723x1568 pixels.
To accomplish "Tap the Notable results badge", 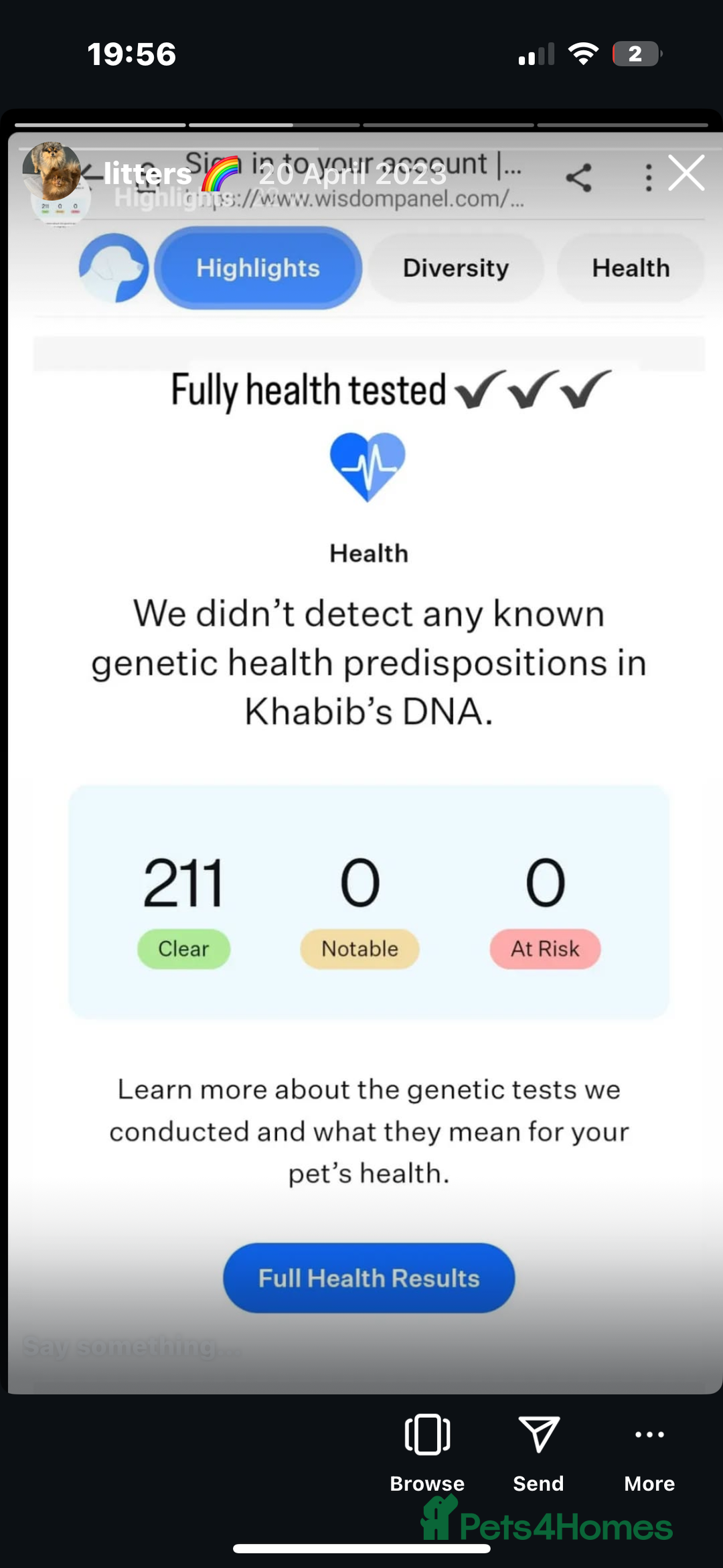I will point(359,948).
